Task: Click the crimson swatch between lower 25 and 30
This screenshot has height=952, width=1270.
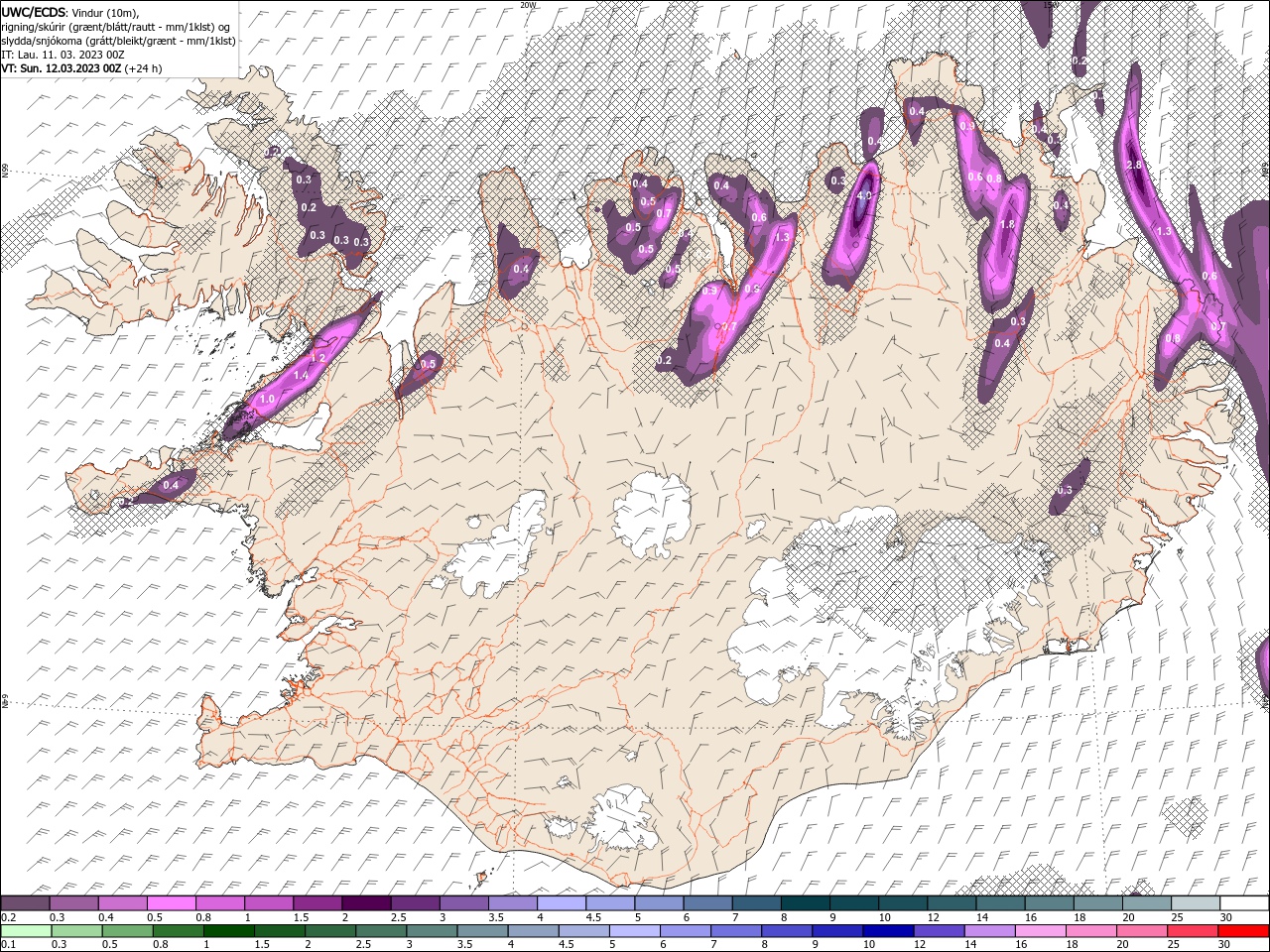Action: coord(1194,931)
